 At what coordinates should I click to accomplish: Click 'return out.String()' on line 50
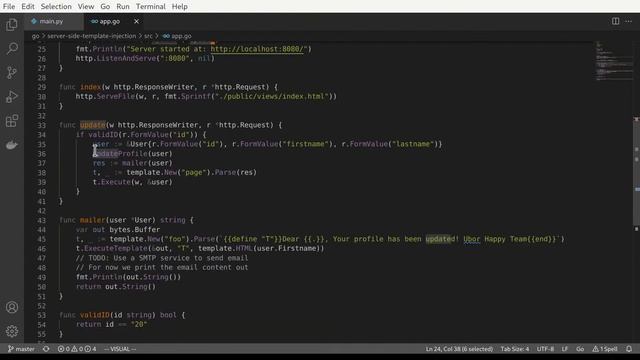point(116,287)
